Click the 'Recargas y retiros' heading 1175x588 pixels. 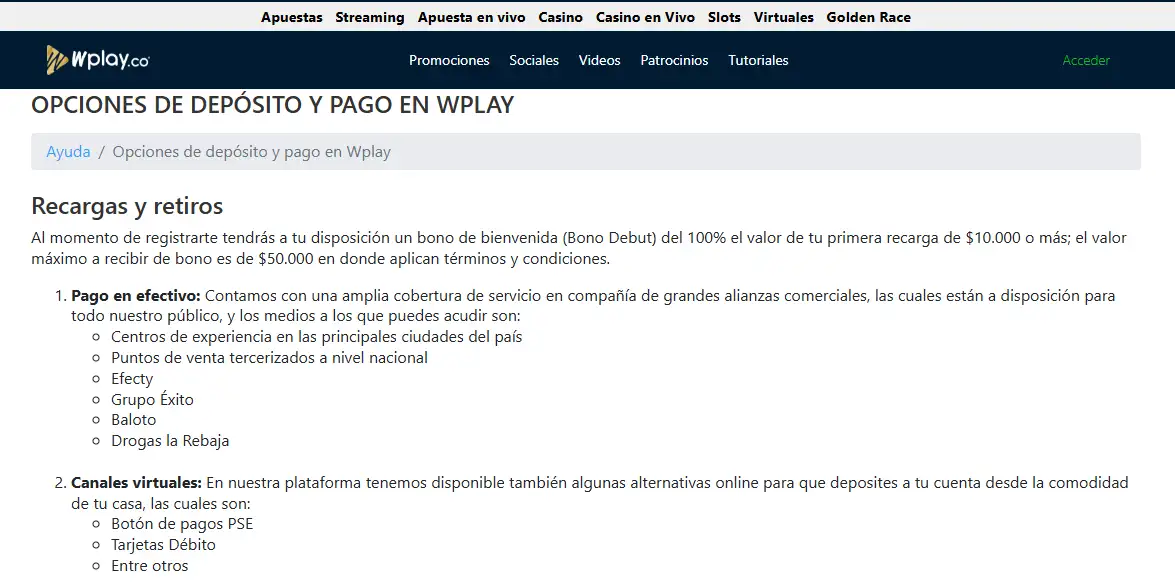point(127,205)
